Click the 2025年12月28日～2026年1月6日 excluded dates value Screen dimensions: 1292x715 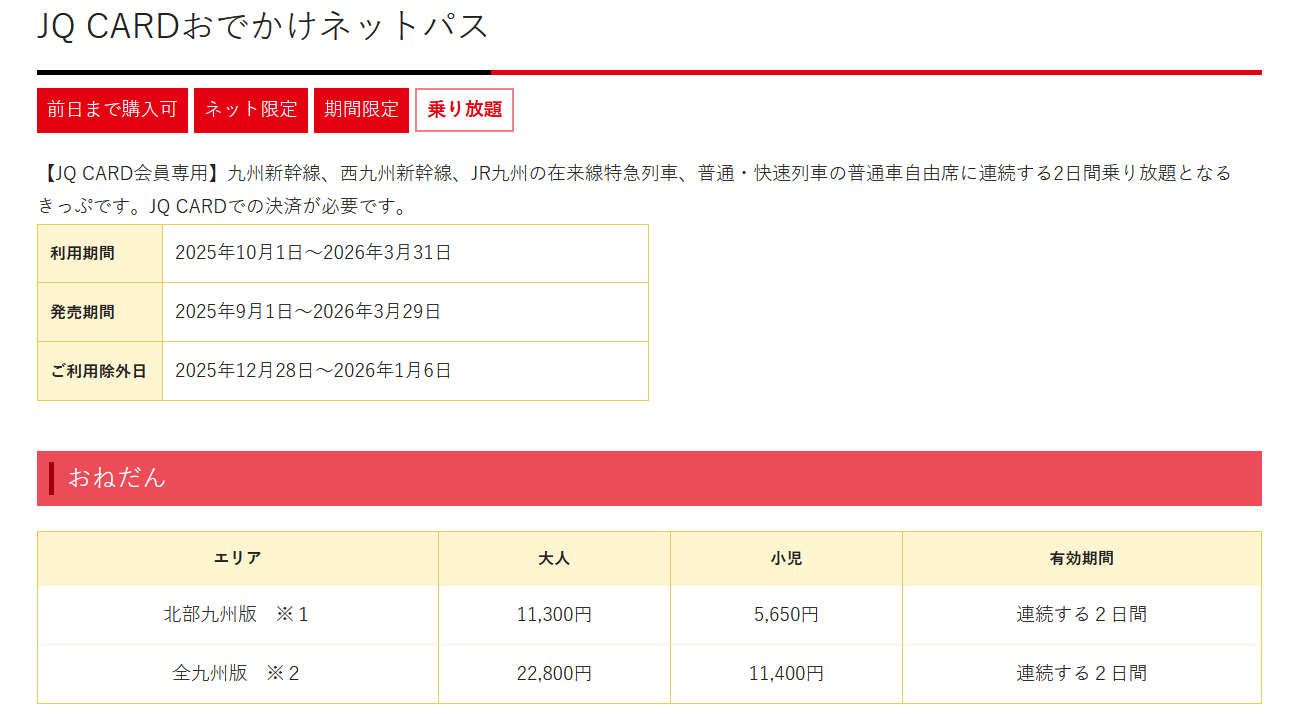(x=313, y=371)
